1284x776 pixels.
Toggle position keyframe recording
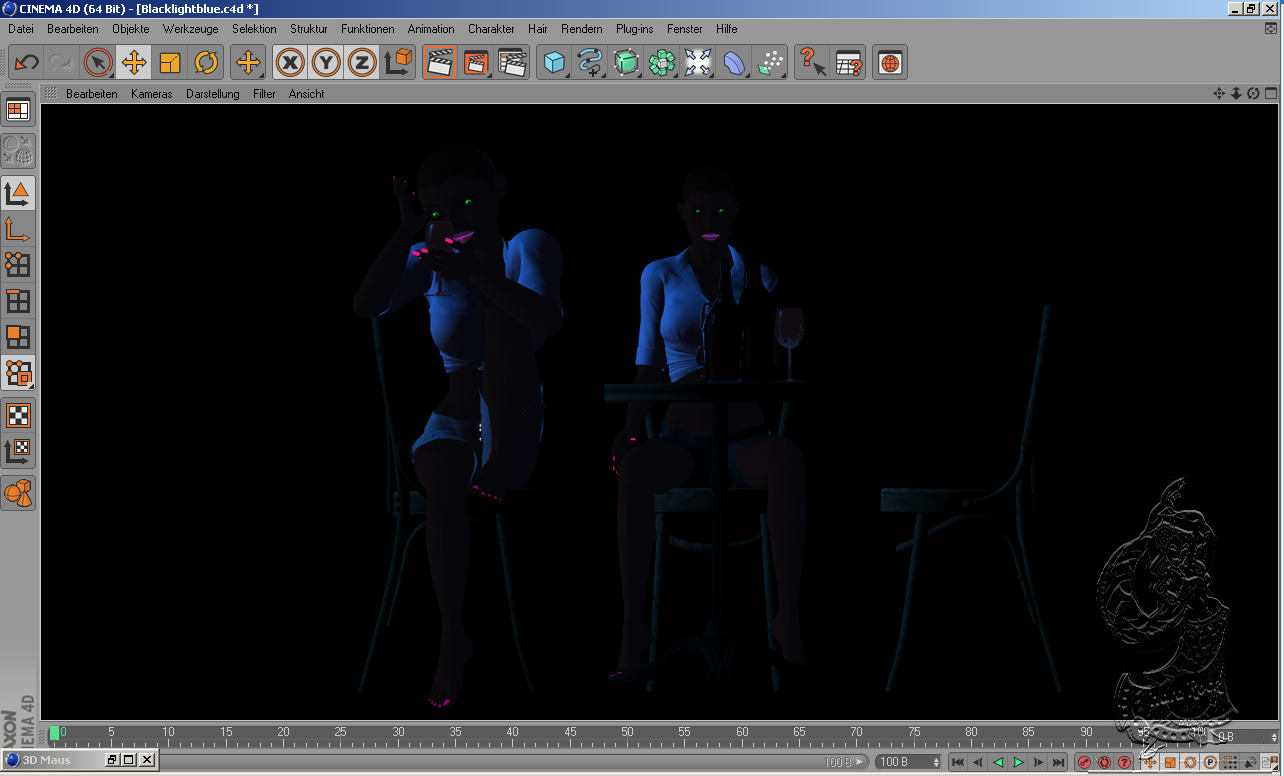[1150, 763]
